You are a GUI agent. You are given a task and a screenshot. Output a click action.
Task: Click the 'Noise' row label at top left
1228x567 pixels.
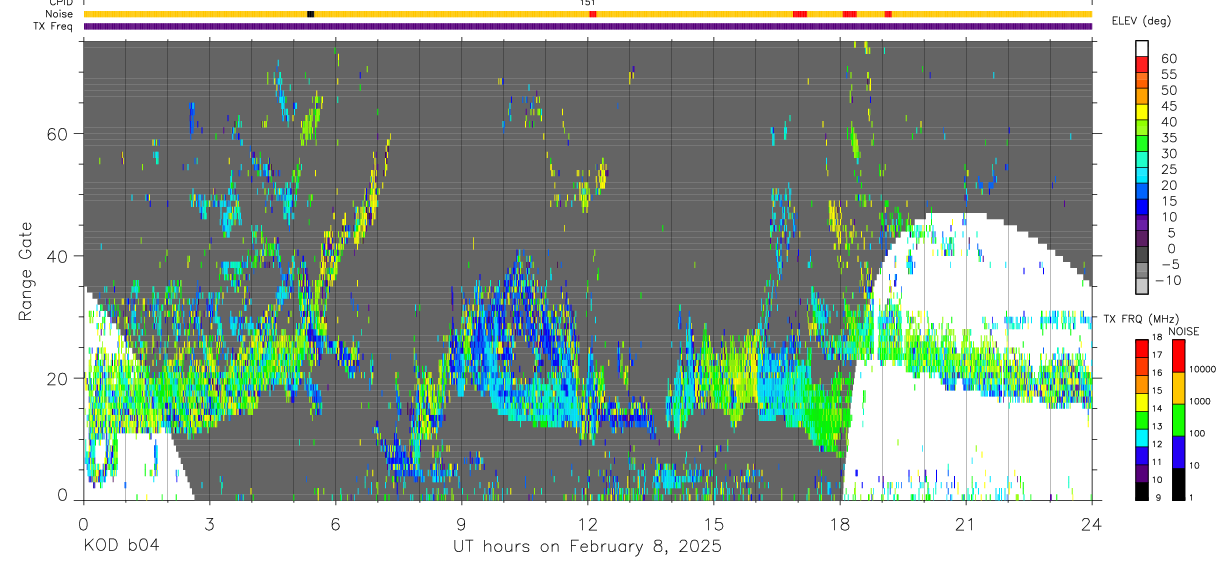[59, 14]
